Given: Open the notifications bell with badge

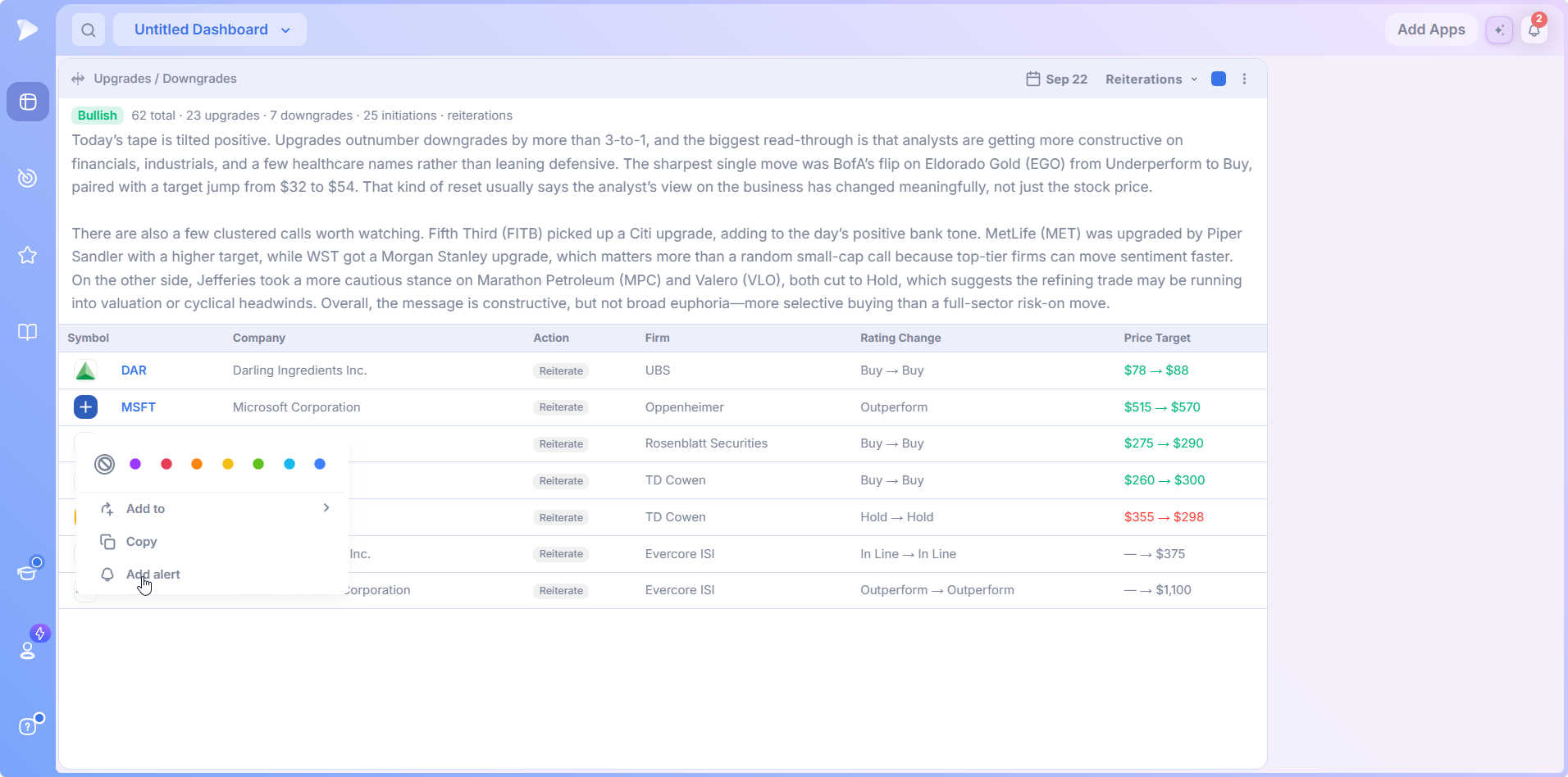Looking at the screenshot, I should 1534,29.
